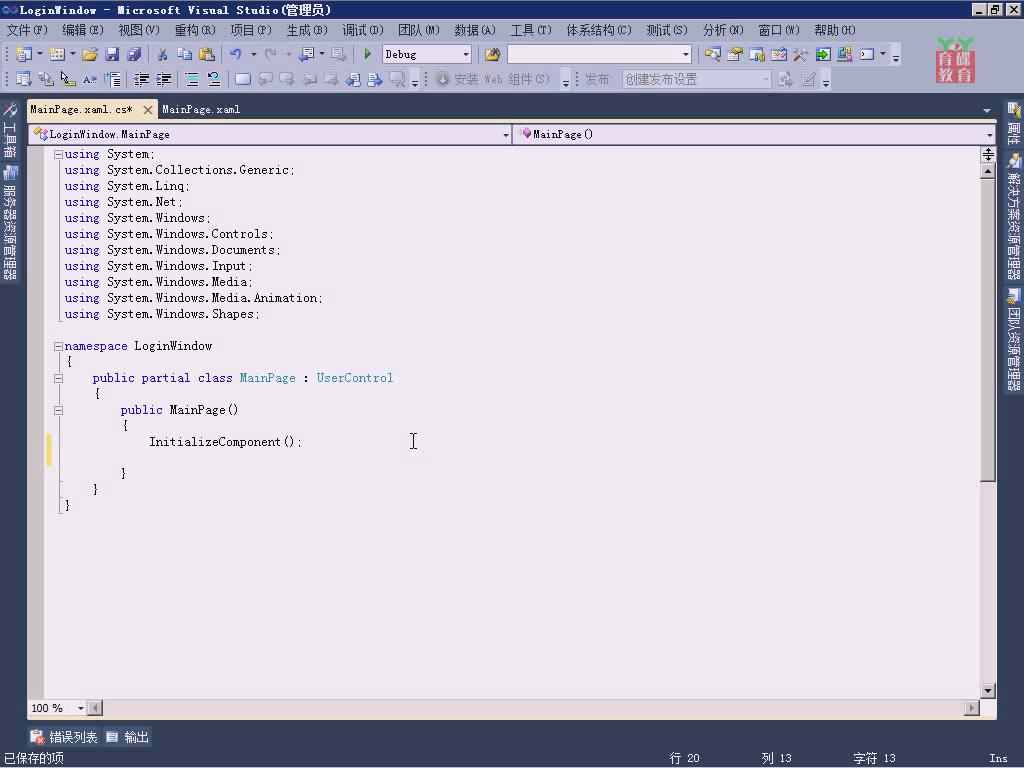Click the vertical scrollbar down arrow
The image size is (1024, 768).
(988, 690)
